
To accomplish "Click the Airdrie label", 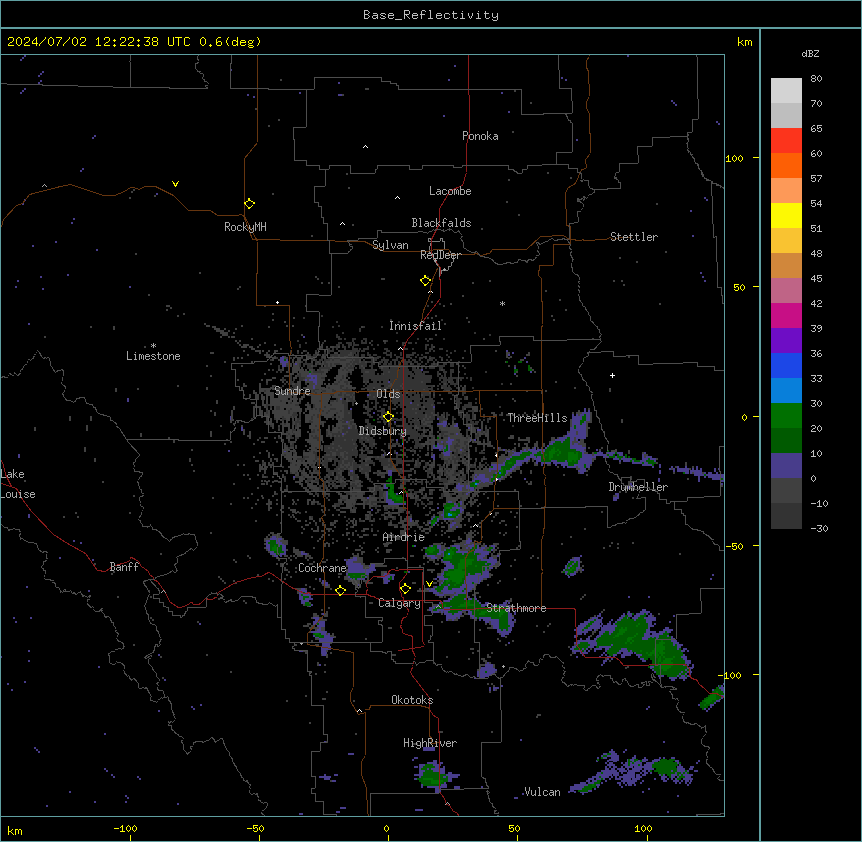I will (x=404, y=537).
